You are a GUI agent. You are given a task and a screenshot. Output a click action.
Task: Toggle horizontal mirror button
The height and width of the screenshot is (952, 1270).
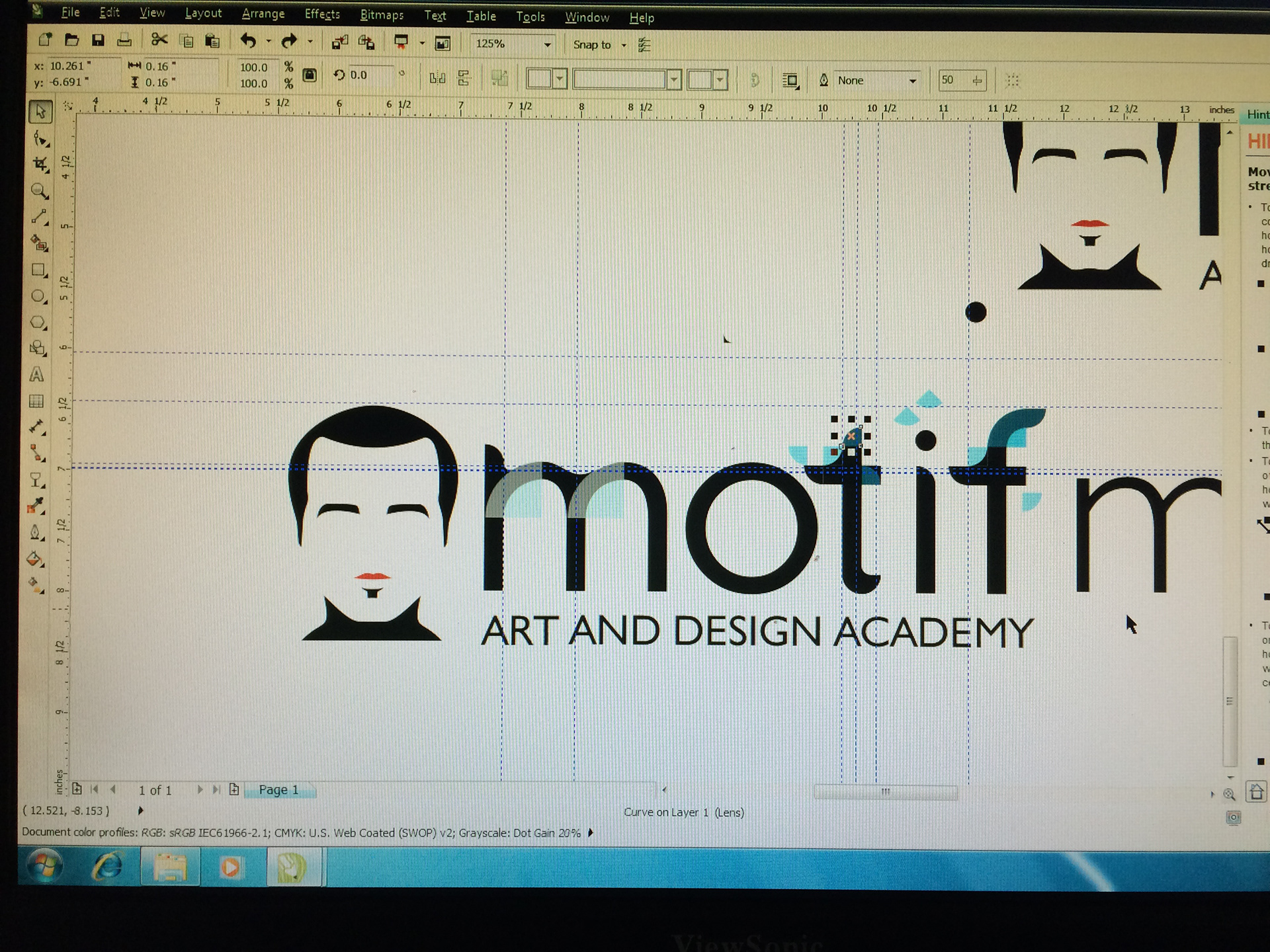pos(437,78)
